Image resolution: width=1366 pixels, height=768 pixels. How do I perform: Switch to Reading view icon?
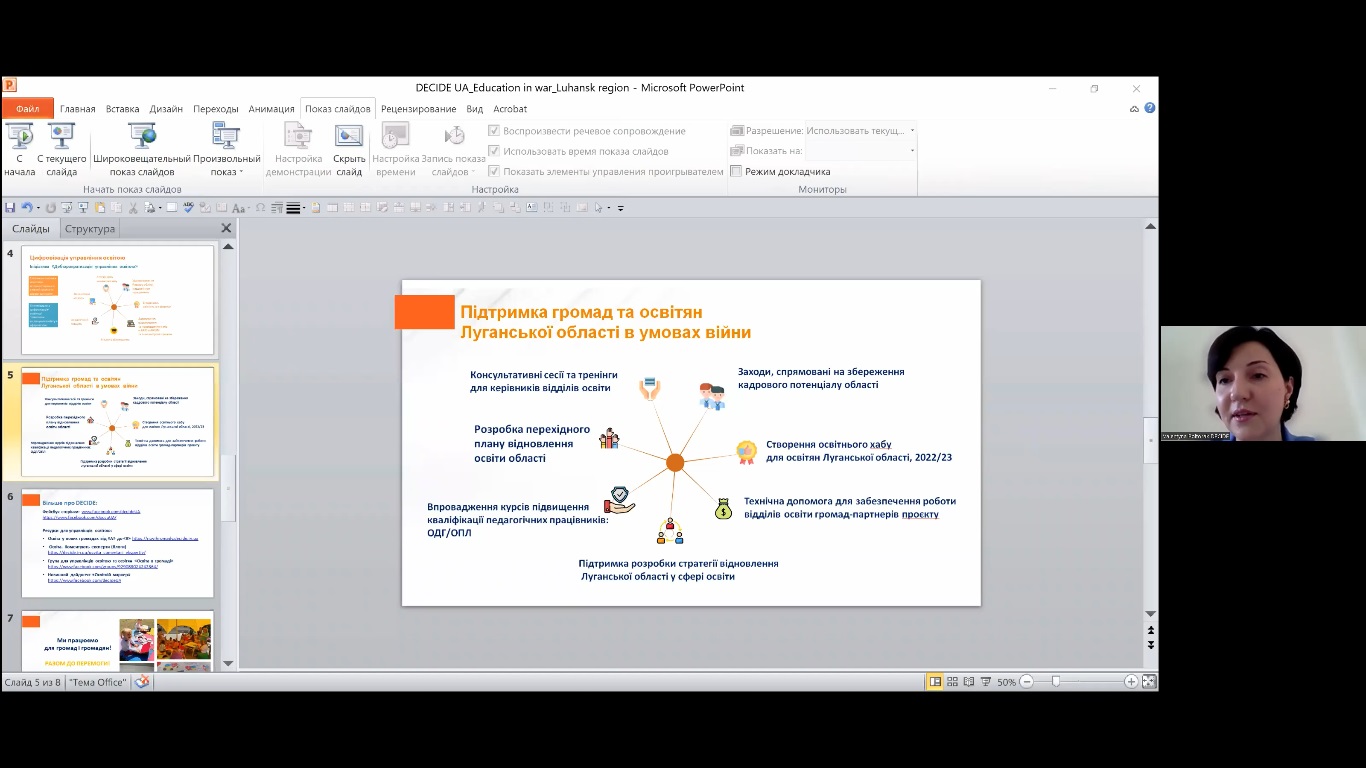(x=968, y=682)
